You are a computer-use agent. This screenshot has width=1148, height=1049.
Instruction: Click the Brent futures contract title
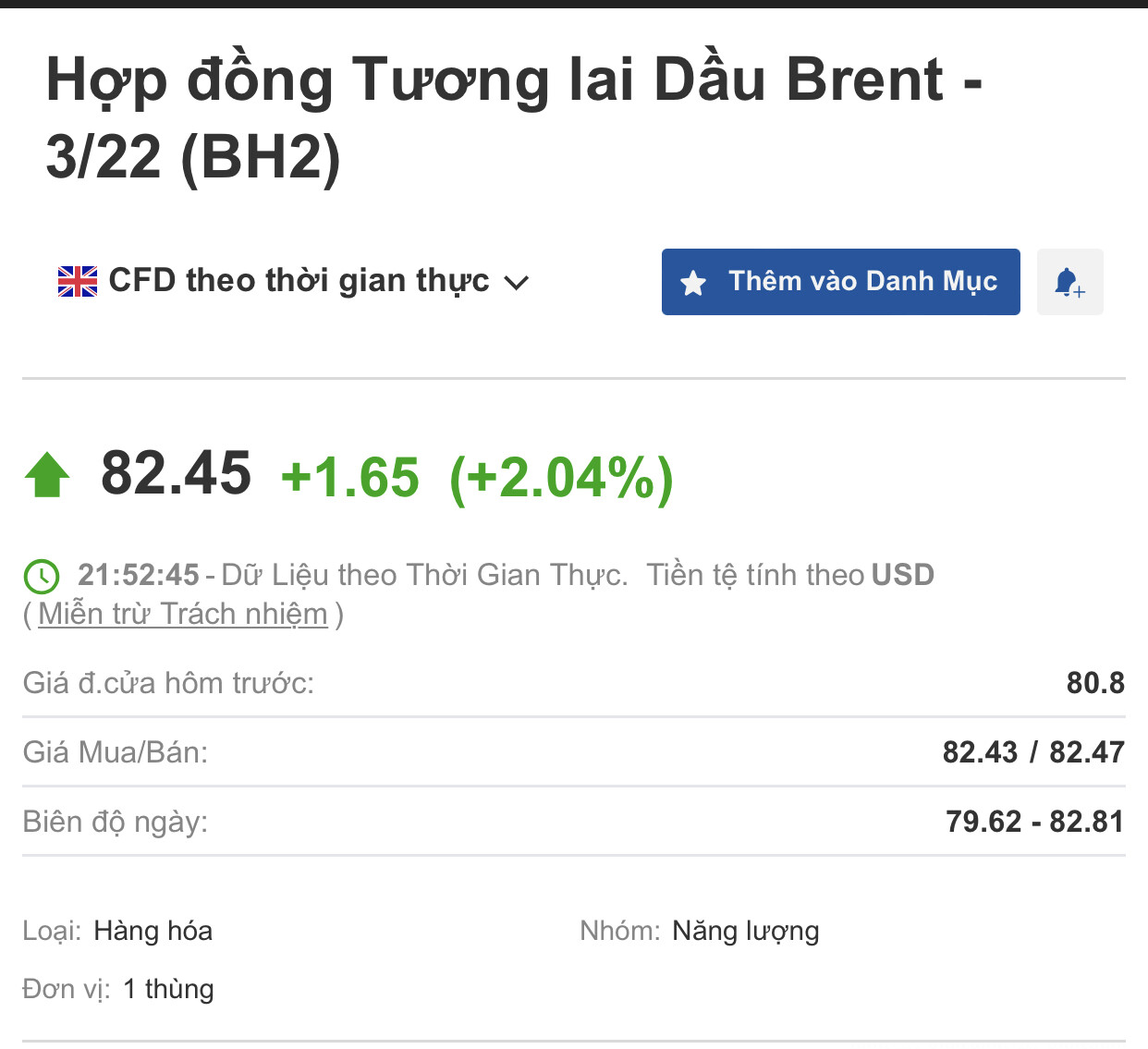pyautogui.click(x=513, y=117)
